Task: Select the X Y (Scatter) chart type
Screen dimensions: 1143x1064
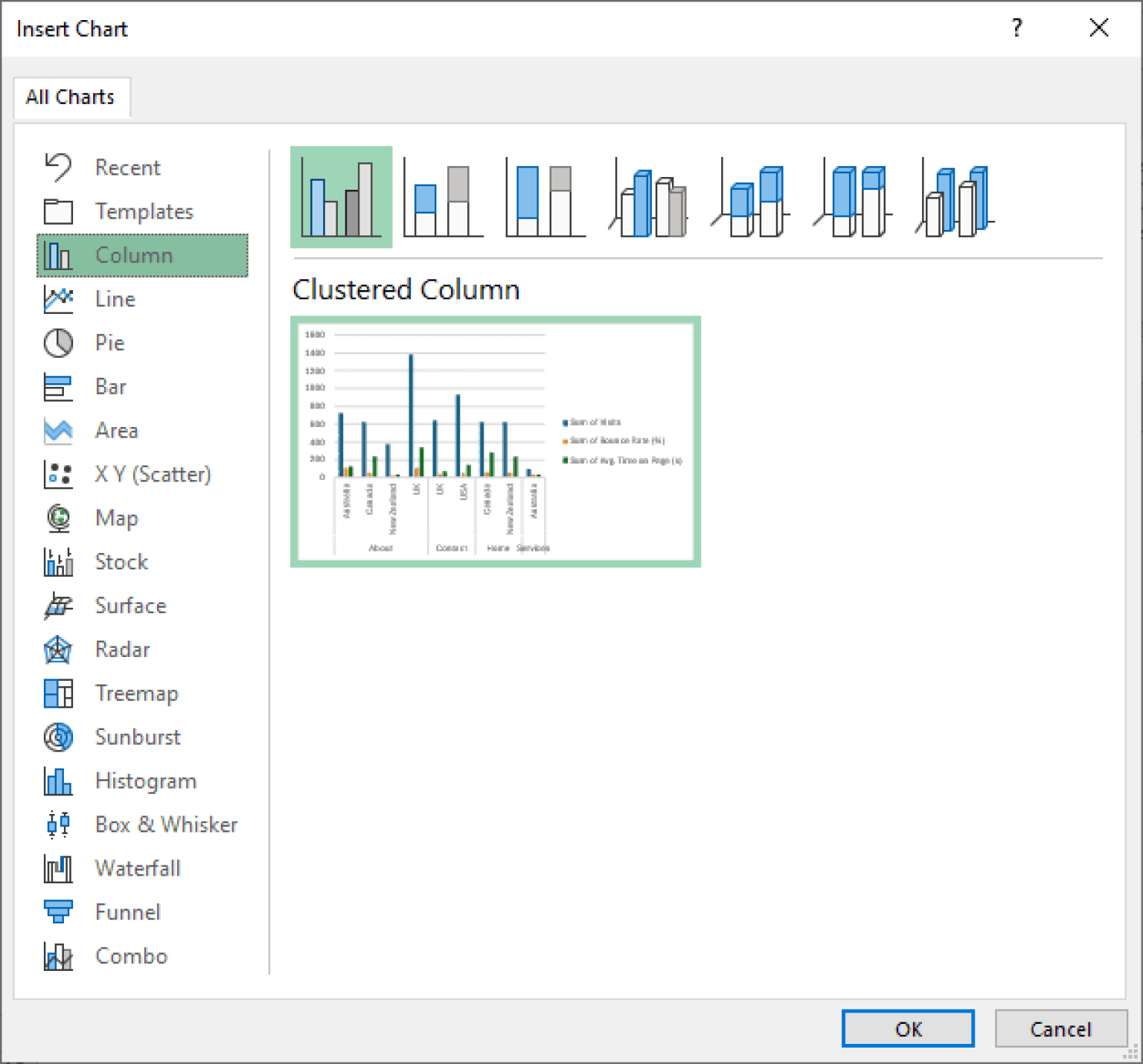Action: pyautogui.click(x=153, y=475)
